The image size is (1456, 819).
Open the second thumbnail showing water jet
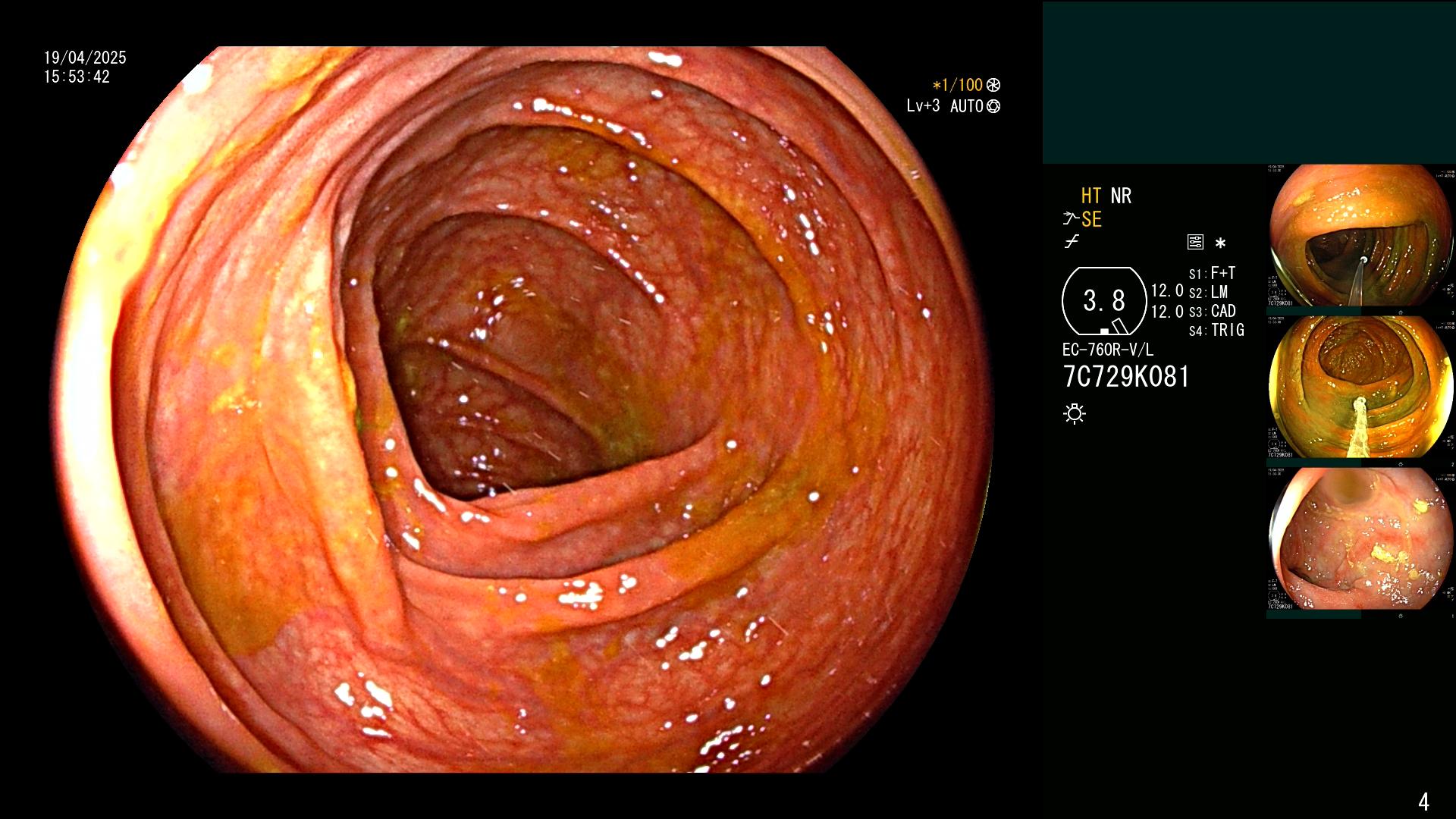click(x=1361, y=388)
